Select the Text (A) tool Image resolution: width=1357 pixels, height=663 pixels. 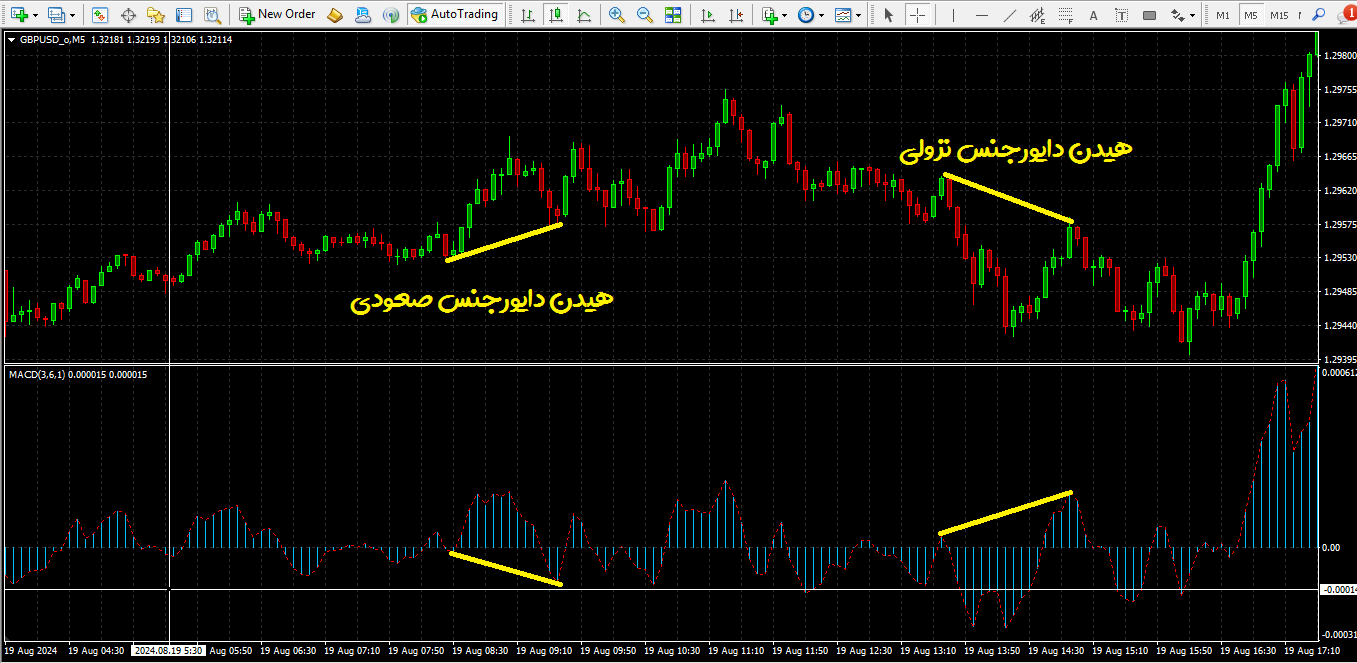click(x=1093, y=15)
